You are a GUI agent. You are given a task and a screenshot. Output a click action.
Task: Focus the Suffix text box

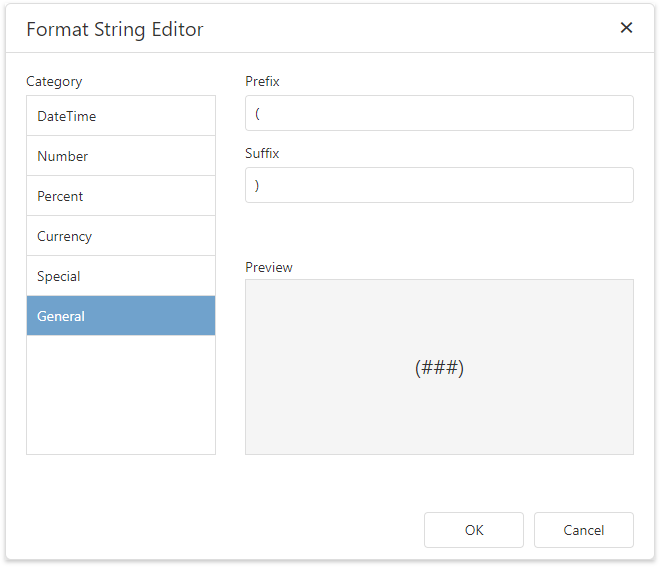click(x=439, y=185)
